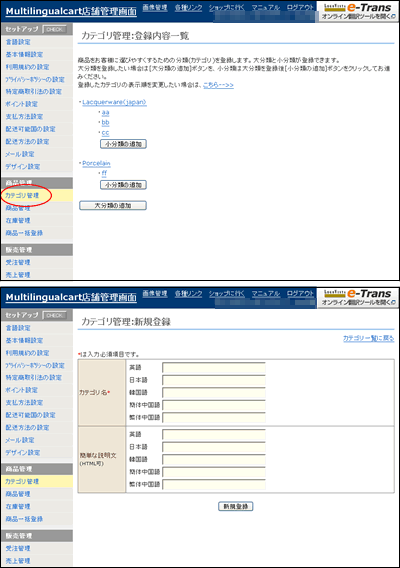The image size is (400, 568).
Task: Focus カテゴリ名 簡体中国語 input field
Action: click(x=214, y=405)
